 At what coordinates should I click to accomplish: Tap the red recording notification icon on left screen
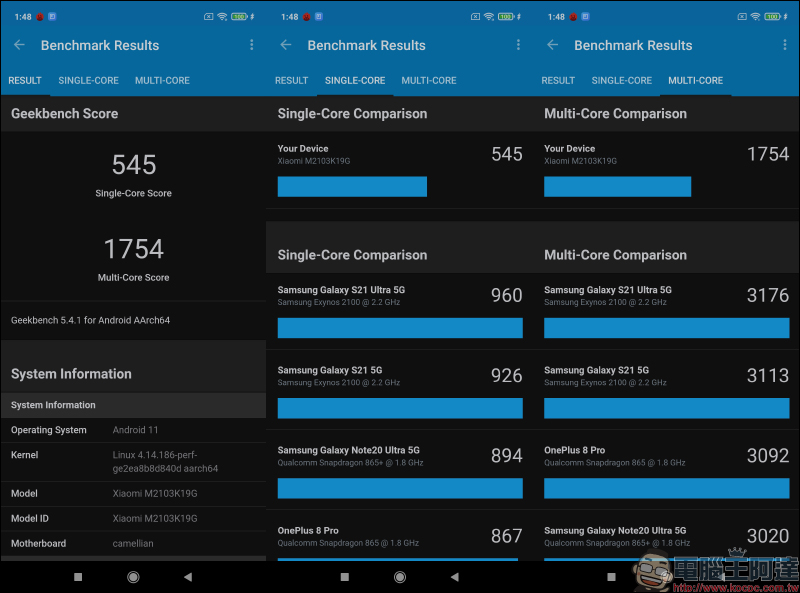point(40,17)
